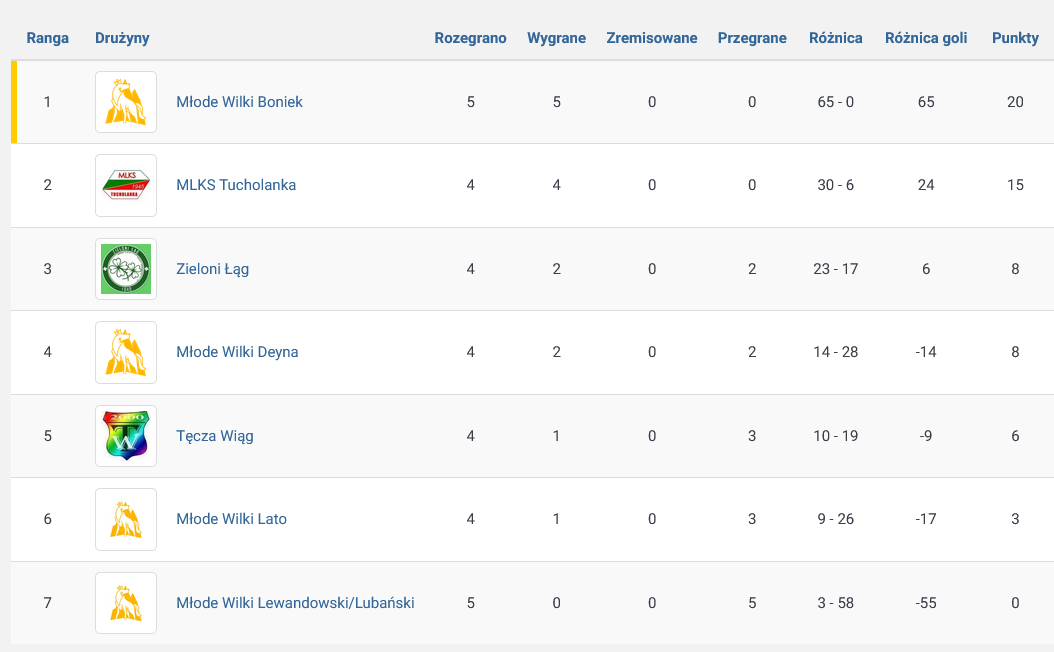This screenshot has height=652, width=1054.
Task: Click the MLKS Tucholanka club crest
Action: [x=126, y=185]
